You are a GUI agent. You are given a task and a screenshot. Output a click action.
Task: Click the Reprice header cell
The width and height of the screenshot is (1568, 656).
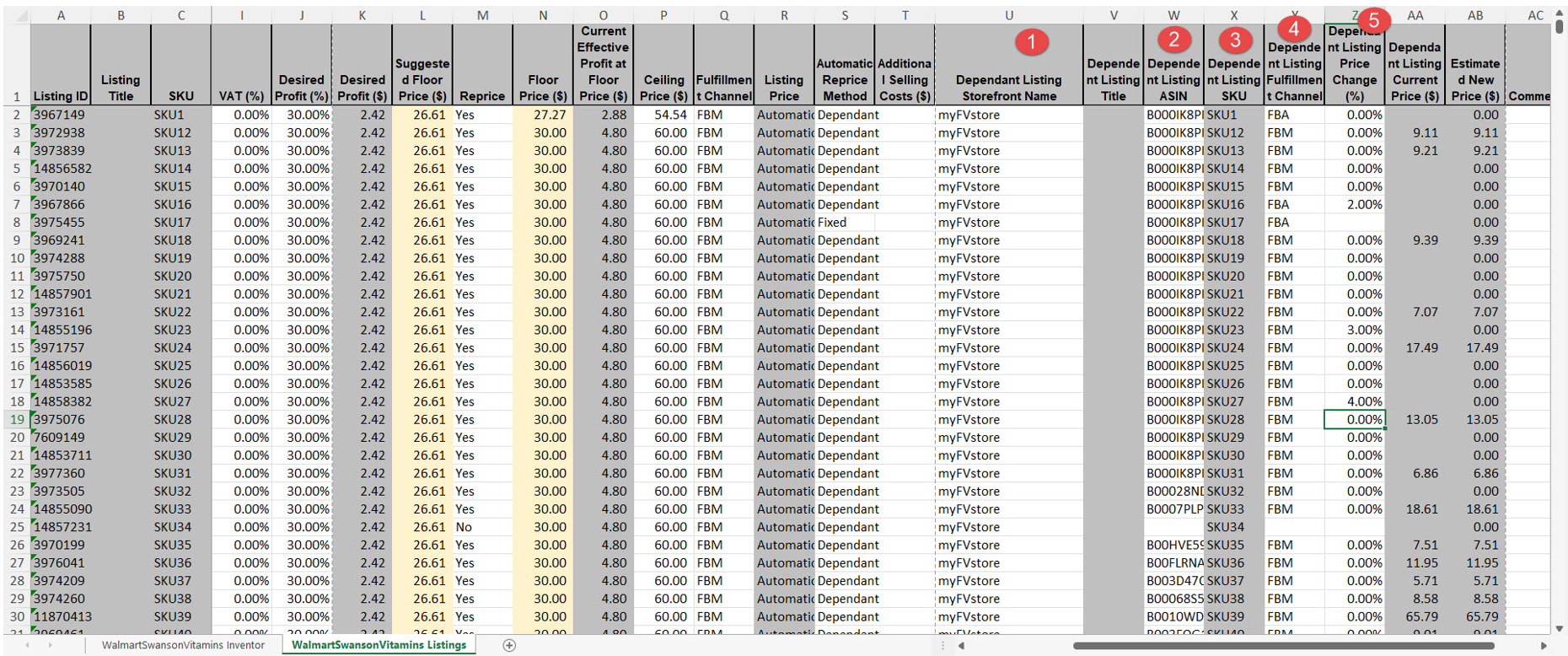pyautogui.click(x=482, y=65)
